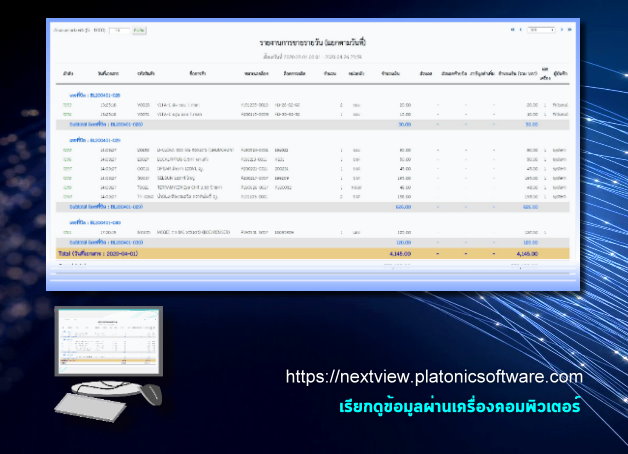Click the date range line under the title
Image resolution: width=628 pixels, height=454 pixels.
click(x=313, y=57)
